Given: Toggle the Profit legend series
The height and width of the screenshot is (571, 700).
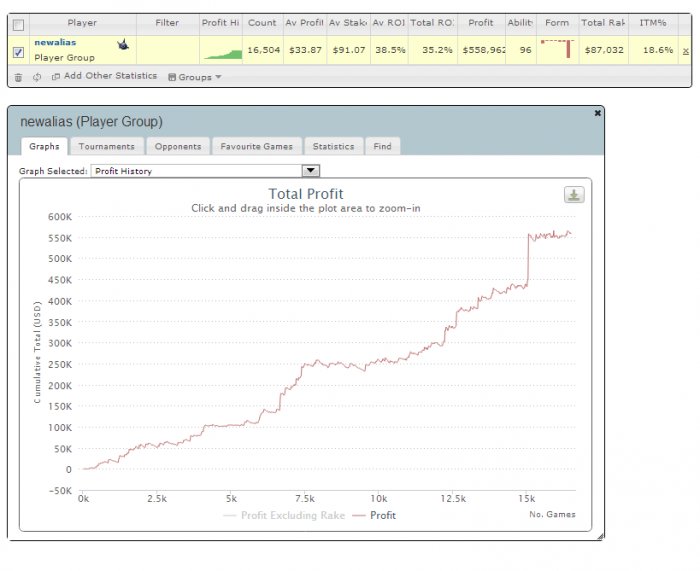Looking at the screenshot, I should pos(374,516).
